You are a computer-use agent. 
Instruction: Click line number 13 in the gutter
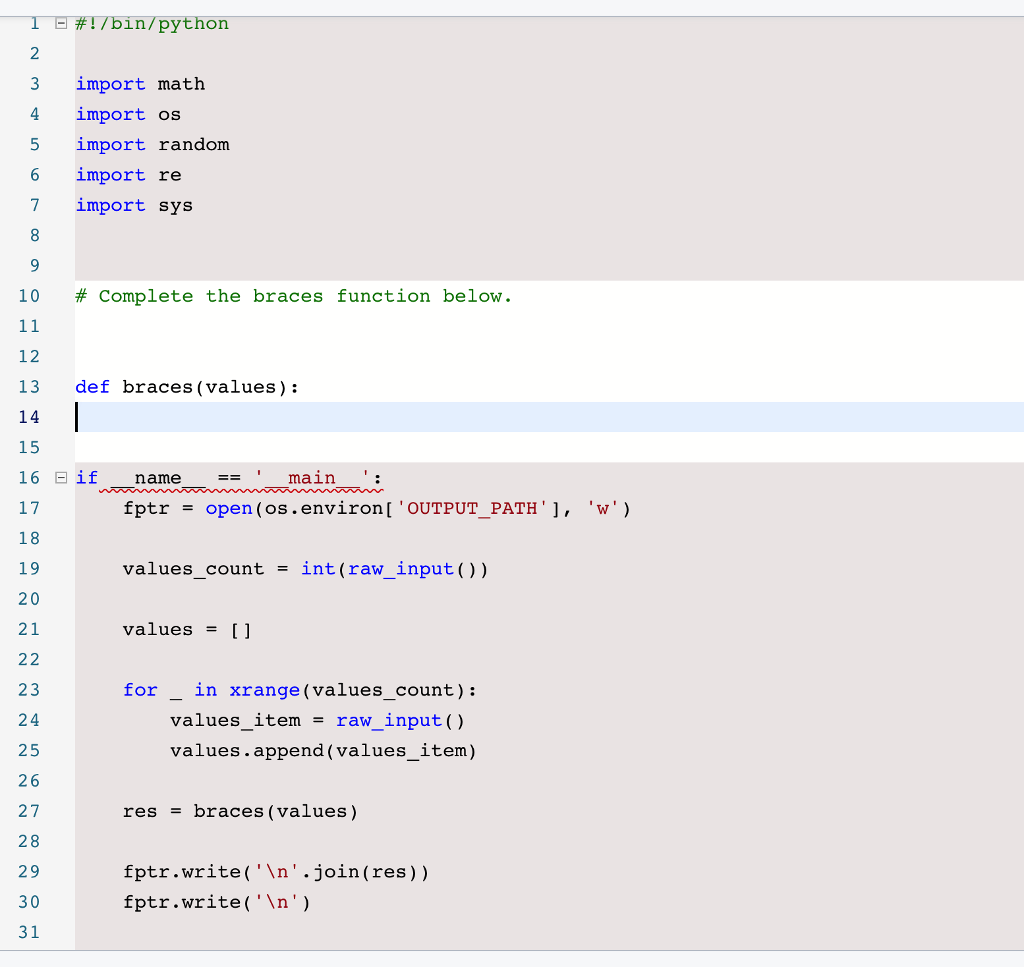coord(28,387)
